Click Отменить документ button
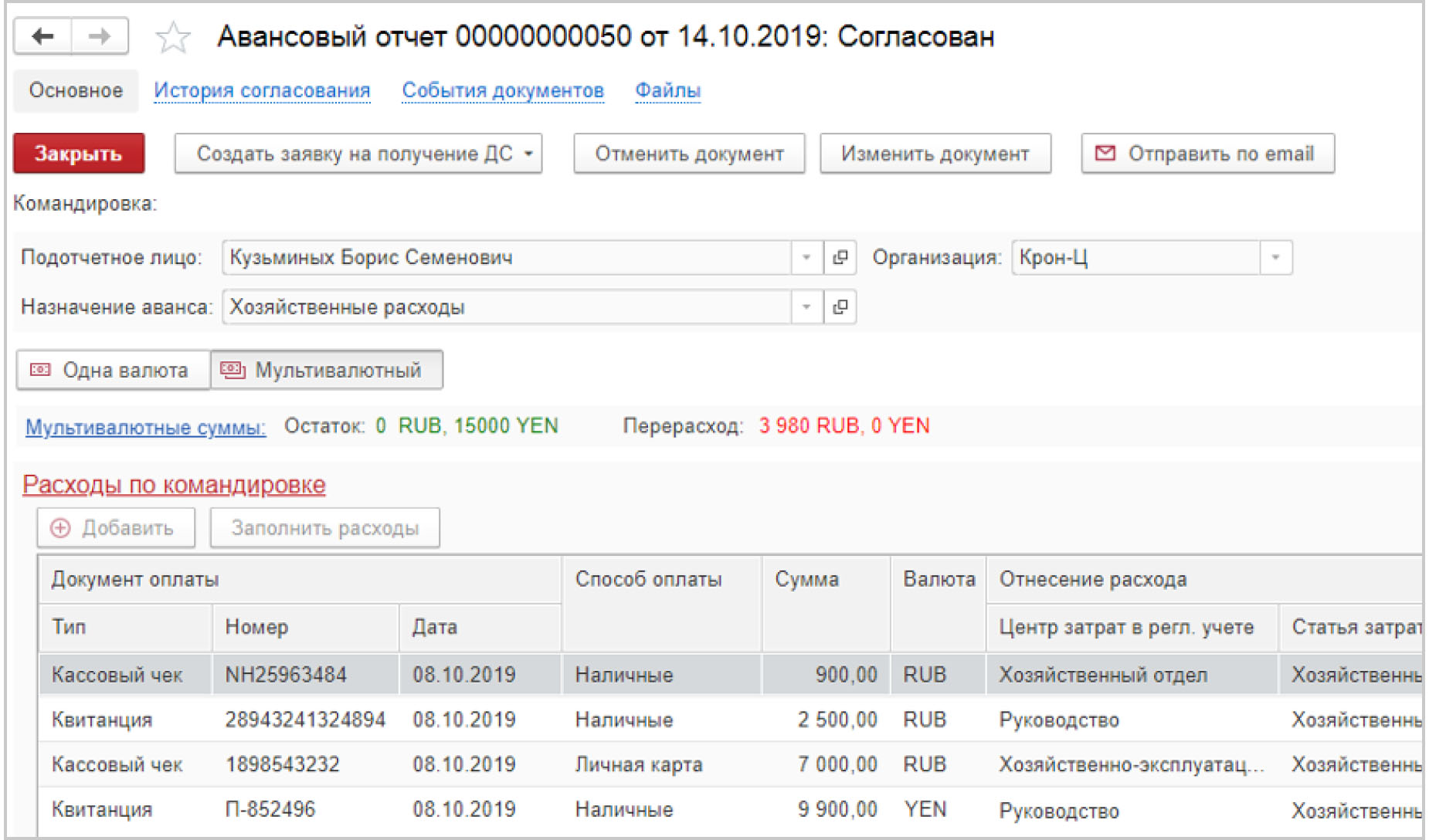This screenshot has width=1429, height=840. (689, 154)
